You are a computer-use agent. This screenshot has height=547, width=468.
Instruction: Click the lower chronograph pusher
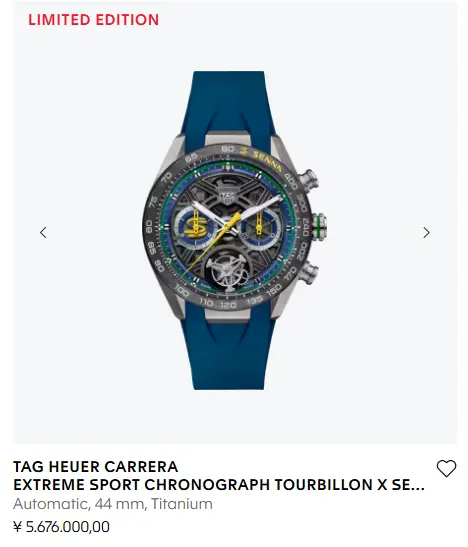pos(308,272)
